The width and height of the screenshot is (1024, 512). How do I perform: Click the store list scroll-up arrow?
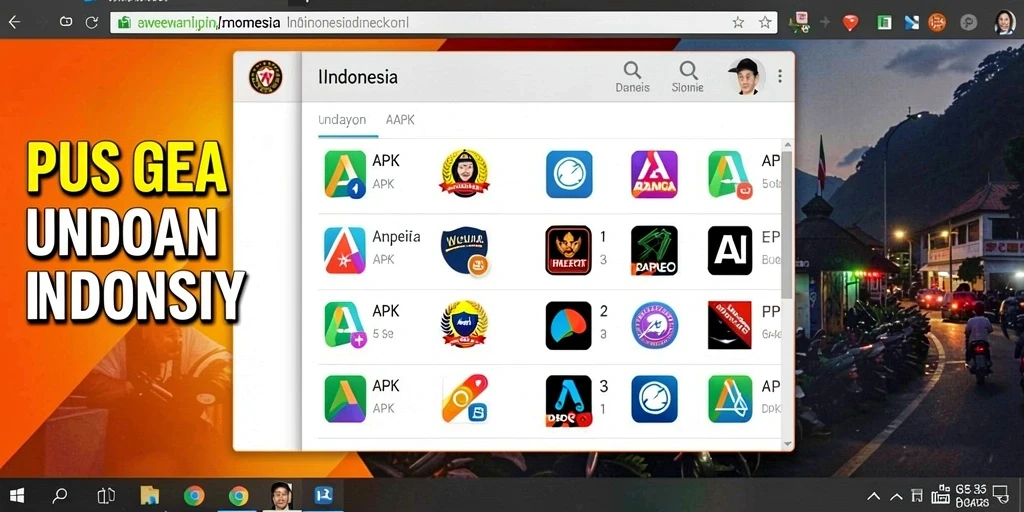point(787,145)
